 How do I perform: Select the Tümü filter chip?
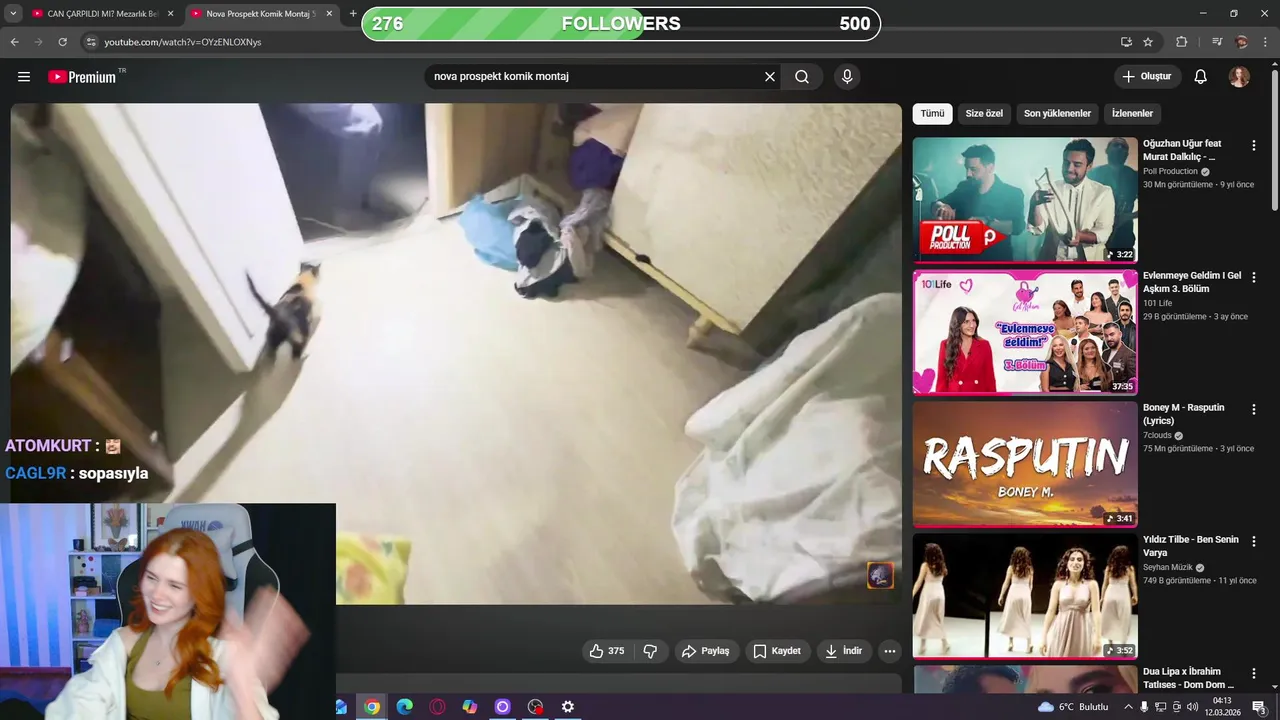932,114
